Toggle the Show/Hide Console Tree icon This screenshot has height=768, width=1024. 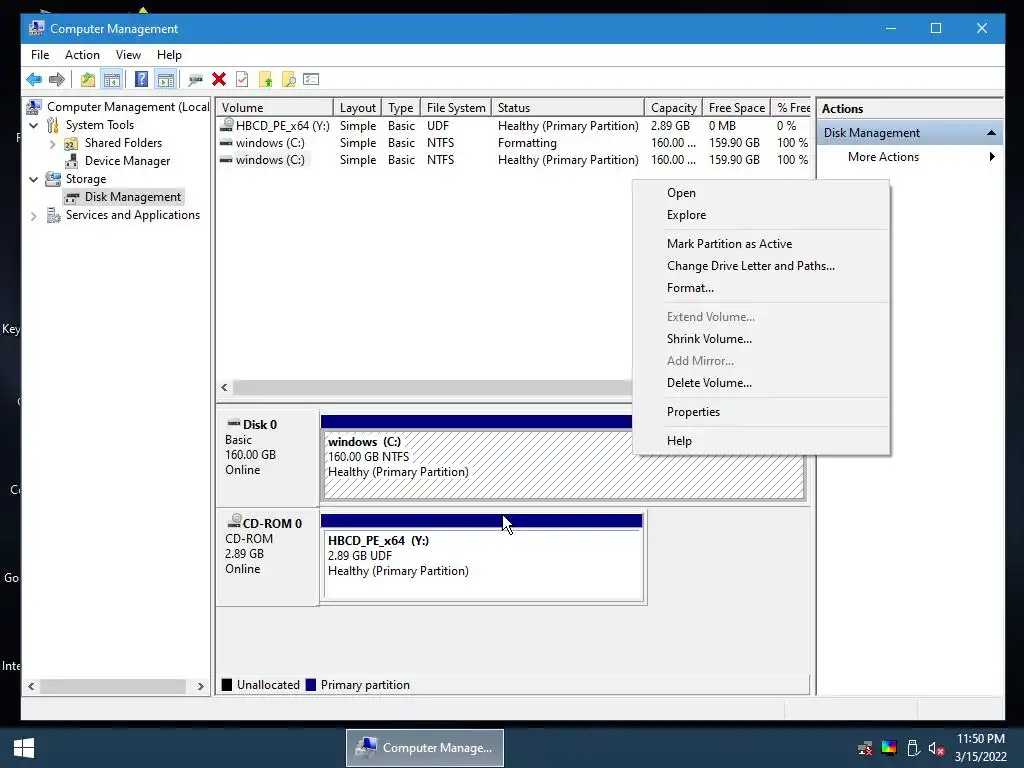click(x=112, y=80)
